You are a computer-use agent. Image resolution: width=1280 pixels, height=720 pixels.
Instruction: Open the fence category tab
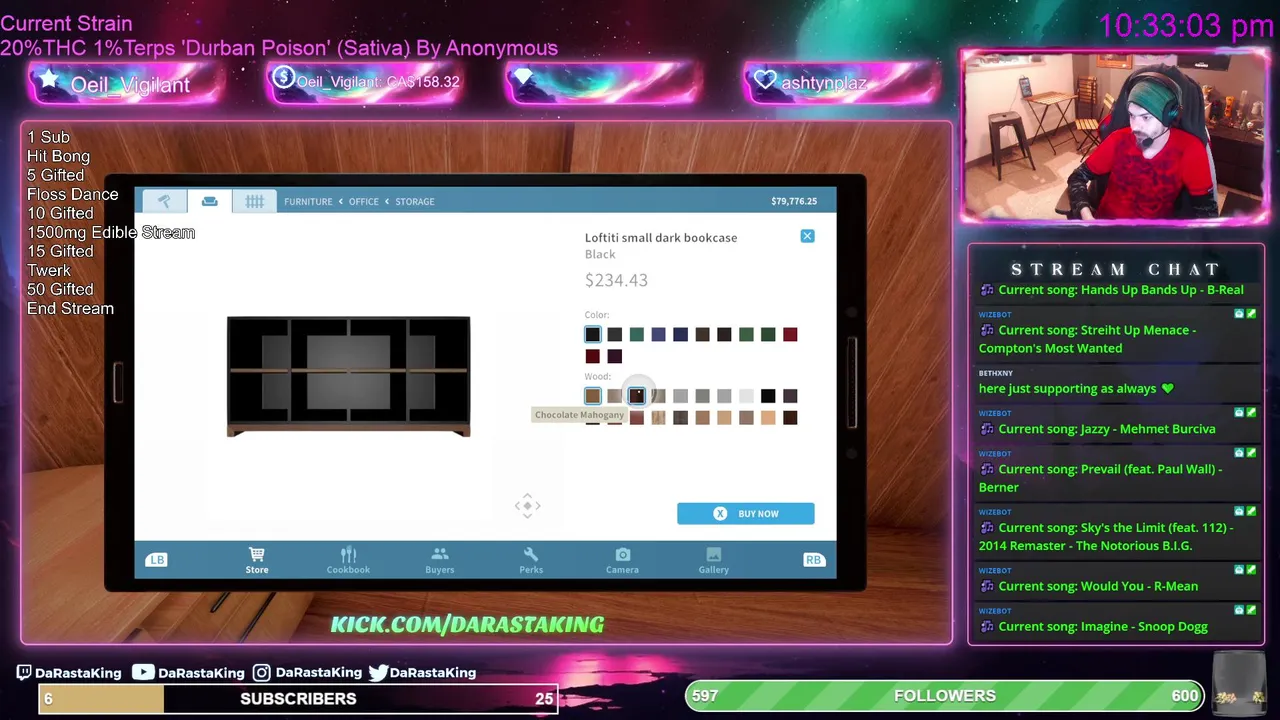pos(254,201)
